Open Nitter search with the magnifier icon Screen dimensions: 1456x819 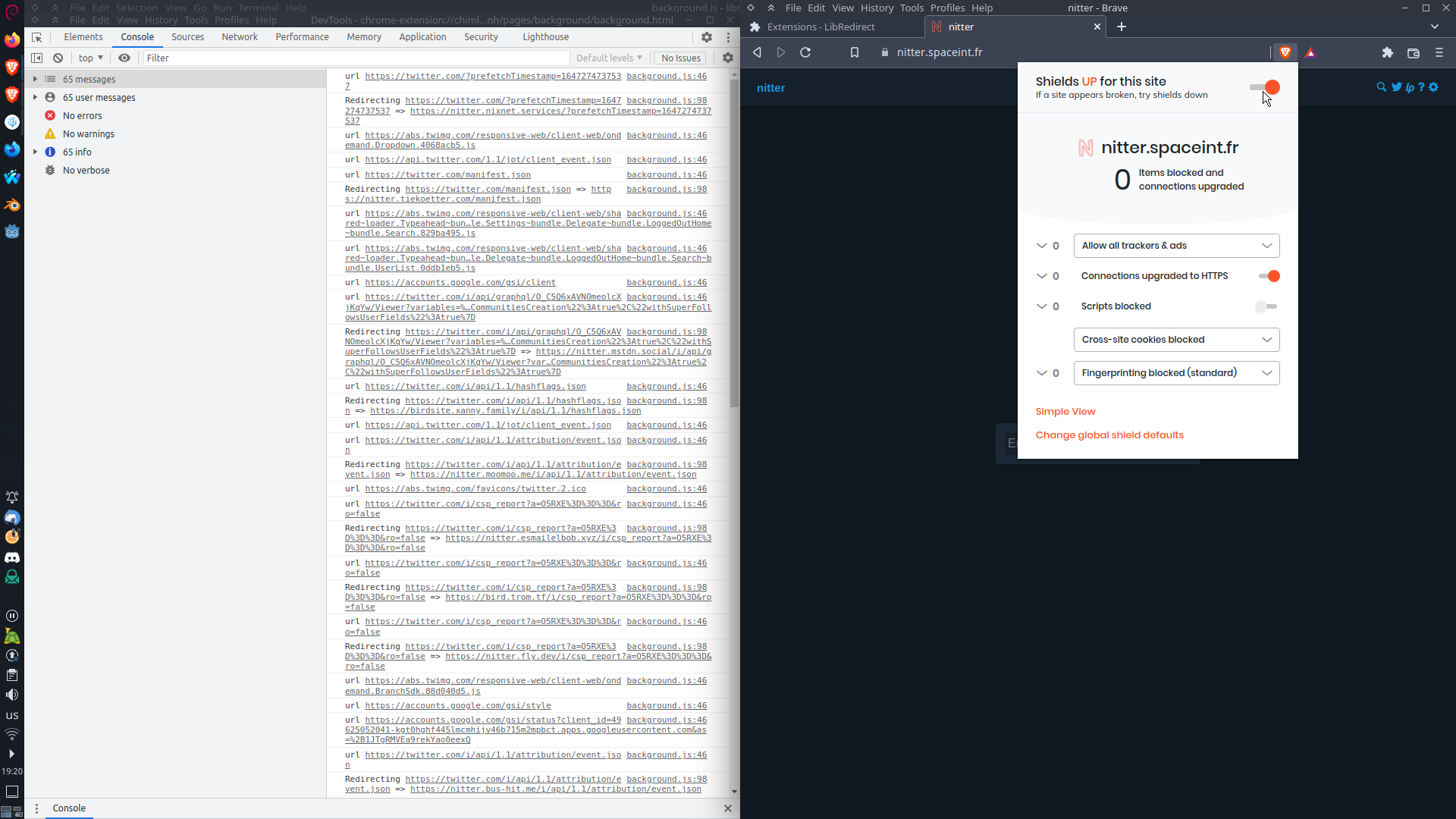coord(1381,86)
